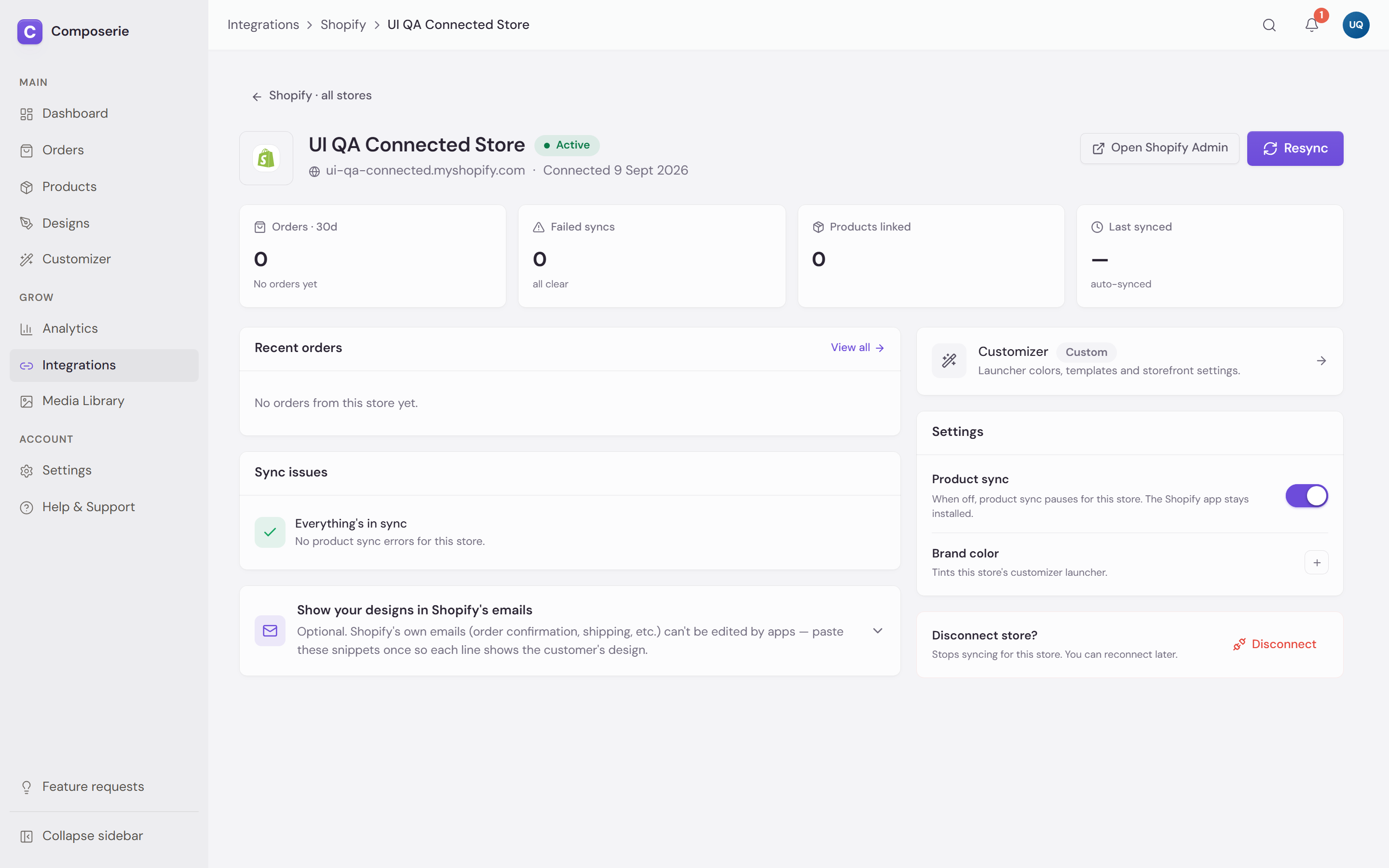Click the Failed syncs warning icon
Image resolution: width=1389 pixels, height=868 pixels.
[x=538, y=227]
